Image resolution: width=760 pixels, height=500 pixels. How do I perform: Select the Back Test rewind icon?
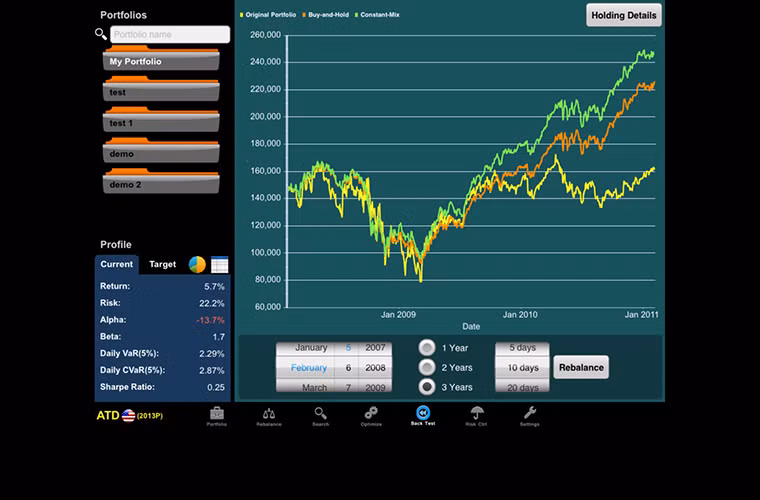pos(423,412)
